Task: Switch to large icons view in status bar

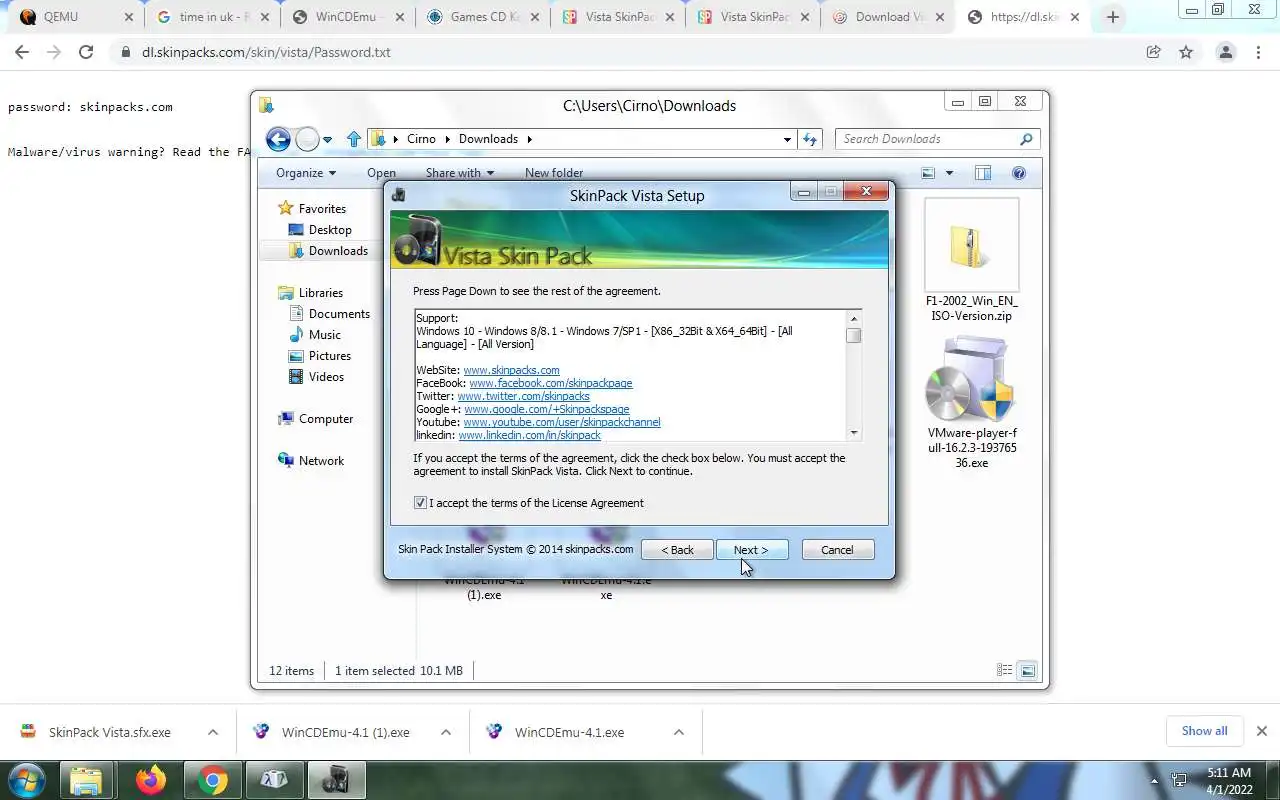Action: pyautogui.click(x=1028, y=671)
